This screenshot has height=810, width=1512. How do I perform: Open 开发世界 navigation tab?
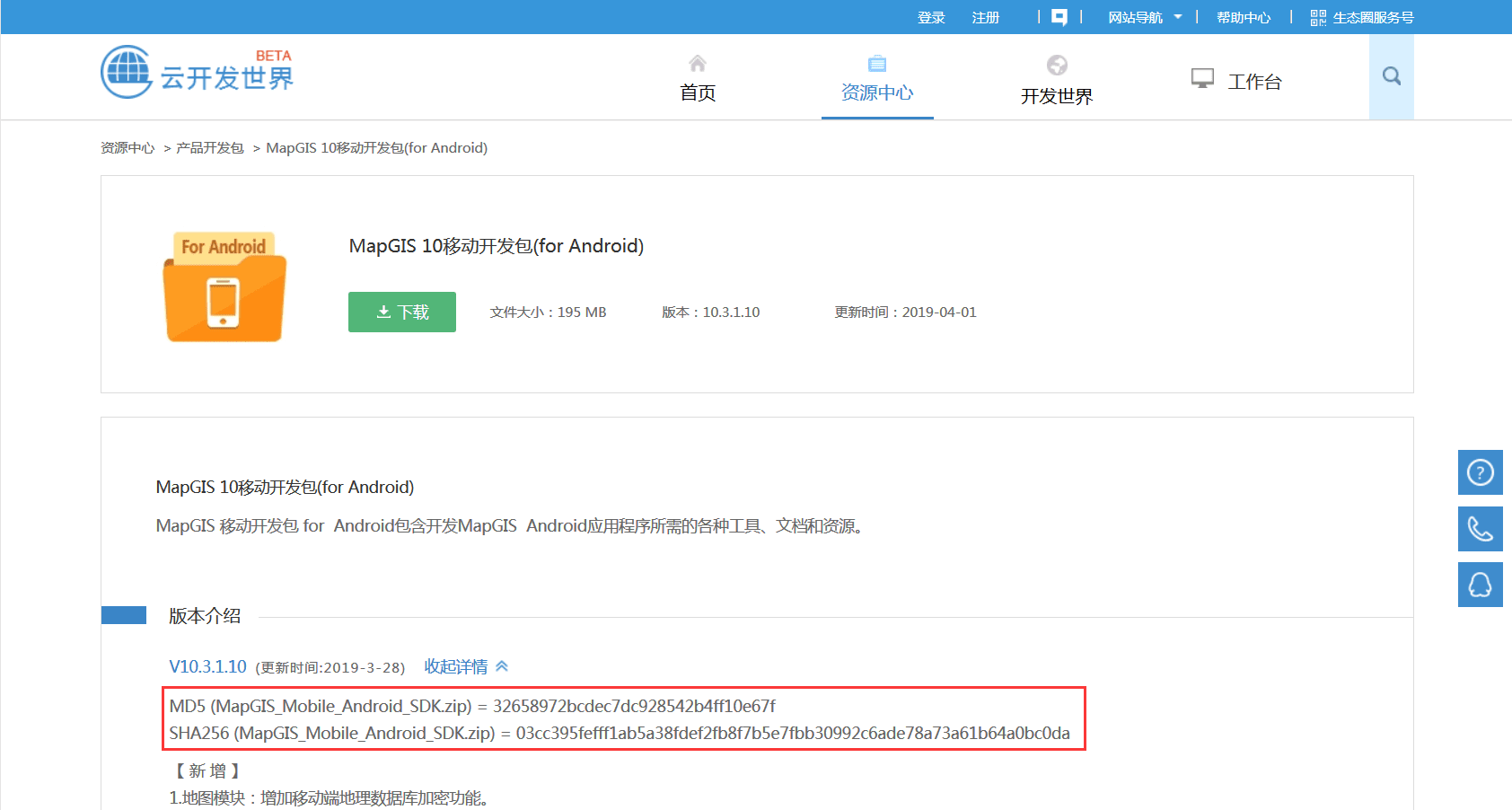point(1057,96)
